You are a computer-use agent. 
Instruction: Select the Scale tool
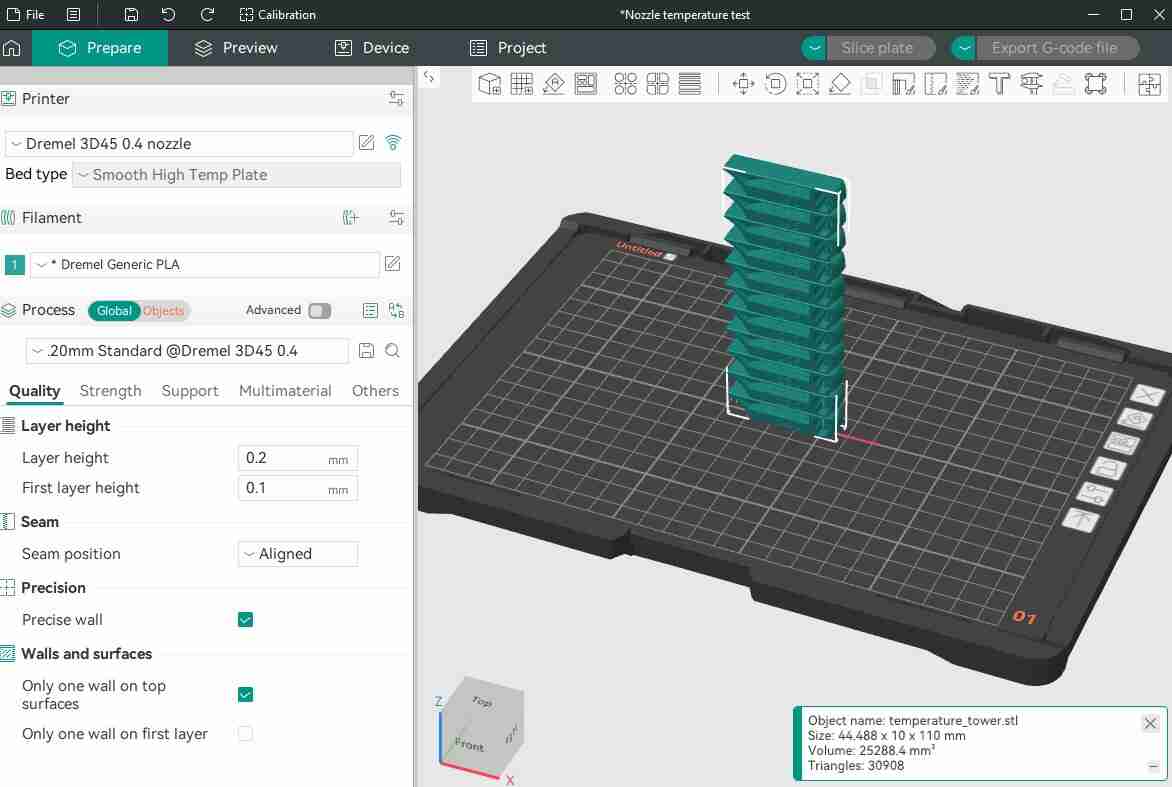point(808,84)
